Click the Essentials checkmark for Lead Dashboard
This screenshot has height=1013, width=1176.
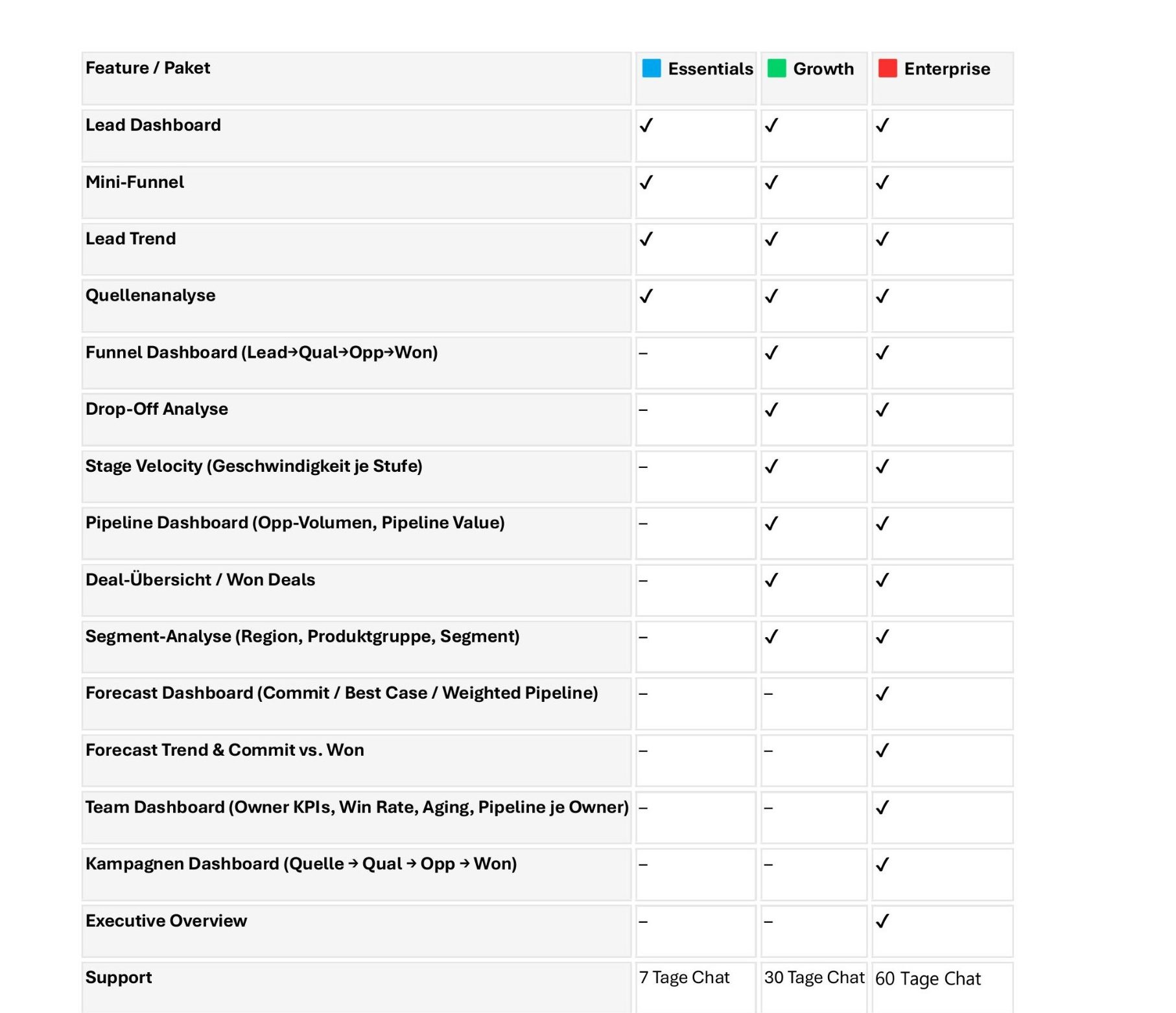[x=646, y=125]
